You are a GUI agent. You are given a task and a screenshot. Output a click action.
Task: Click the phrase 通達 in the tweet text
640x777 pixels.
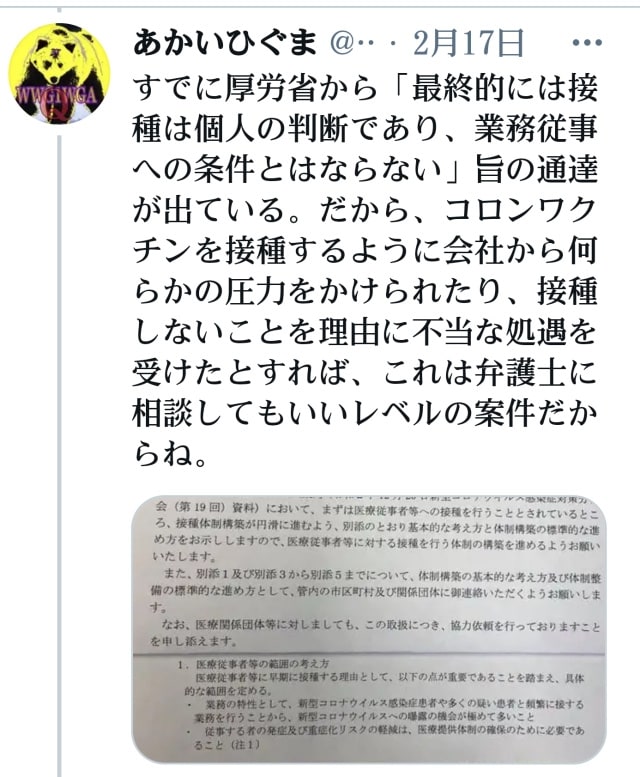pyautogui.click(x=566, y=169)
